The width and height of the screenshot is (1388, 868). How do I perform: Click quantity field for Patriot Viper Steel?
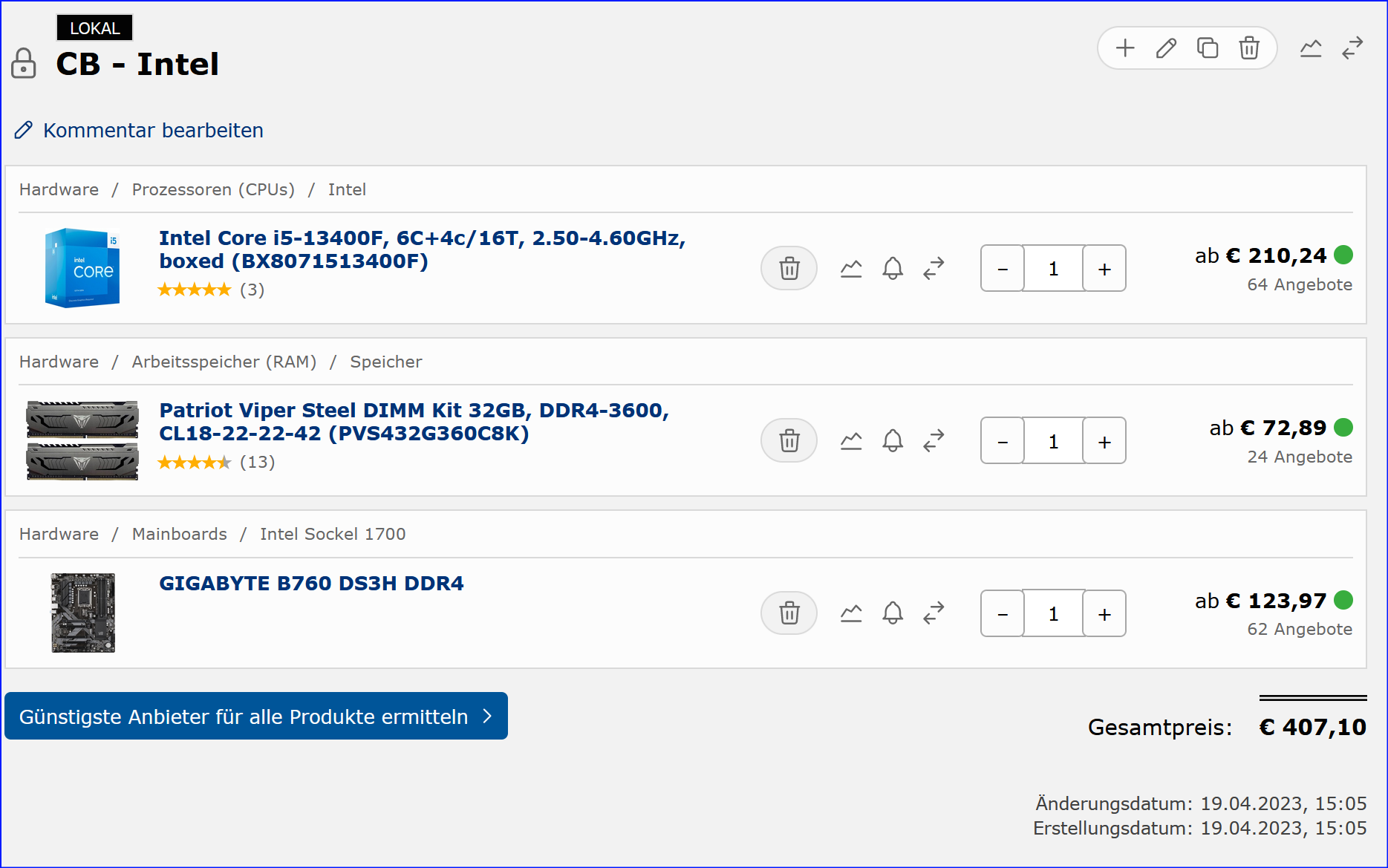tap(1053, 441)
